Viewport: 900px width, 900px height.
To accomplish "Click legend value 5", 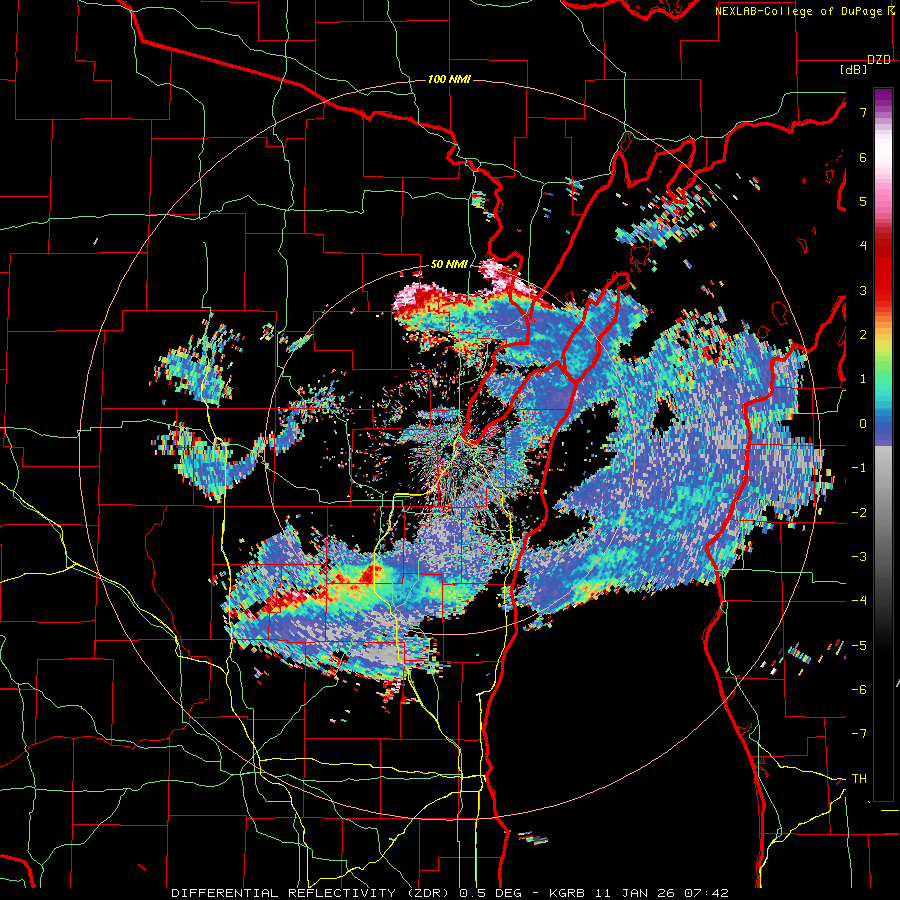I will point(863,201).
